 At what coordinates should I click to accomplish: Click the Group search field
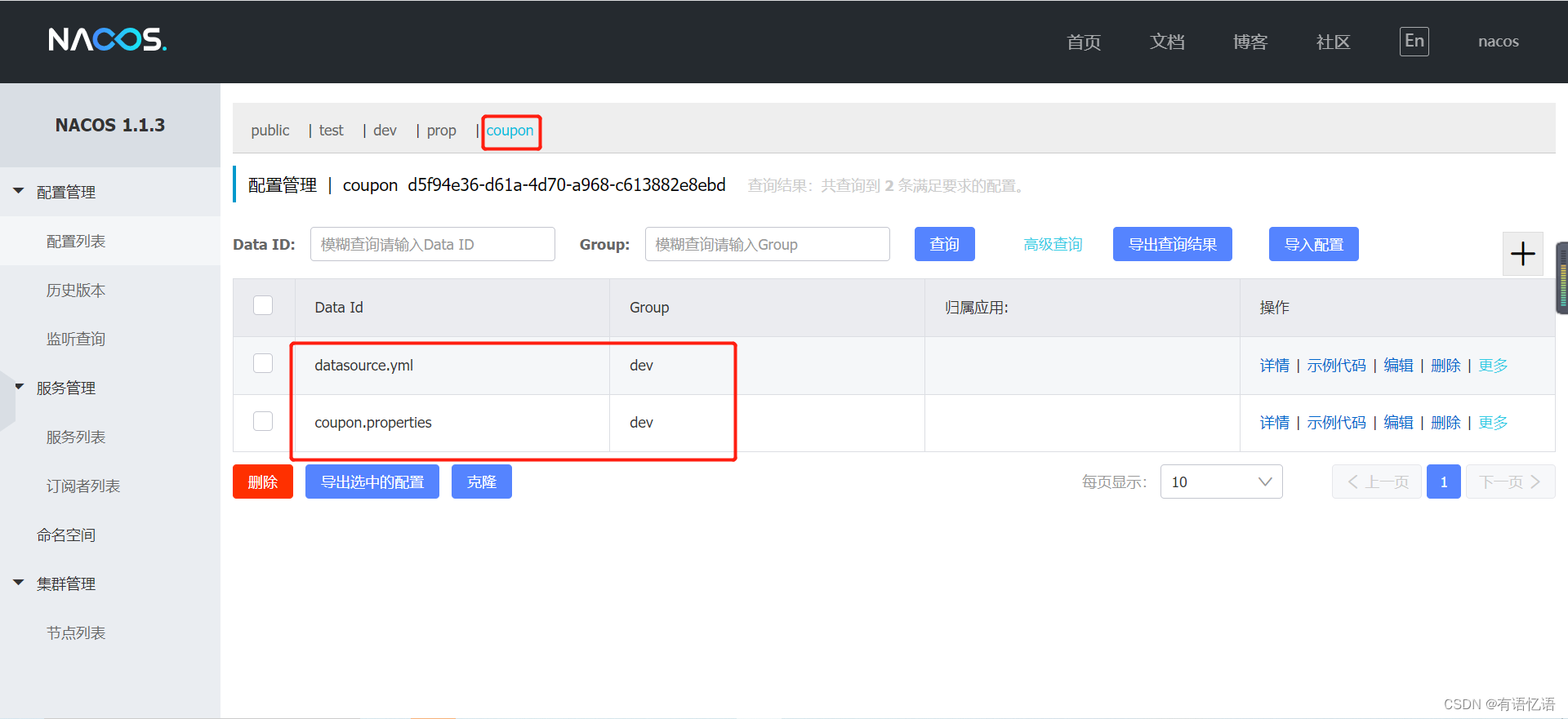pyautogui.click(x=768, y=244)
